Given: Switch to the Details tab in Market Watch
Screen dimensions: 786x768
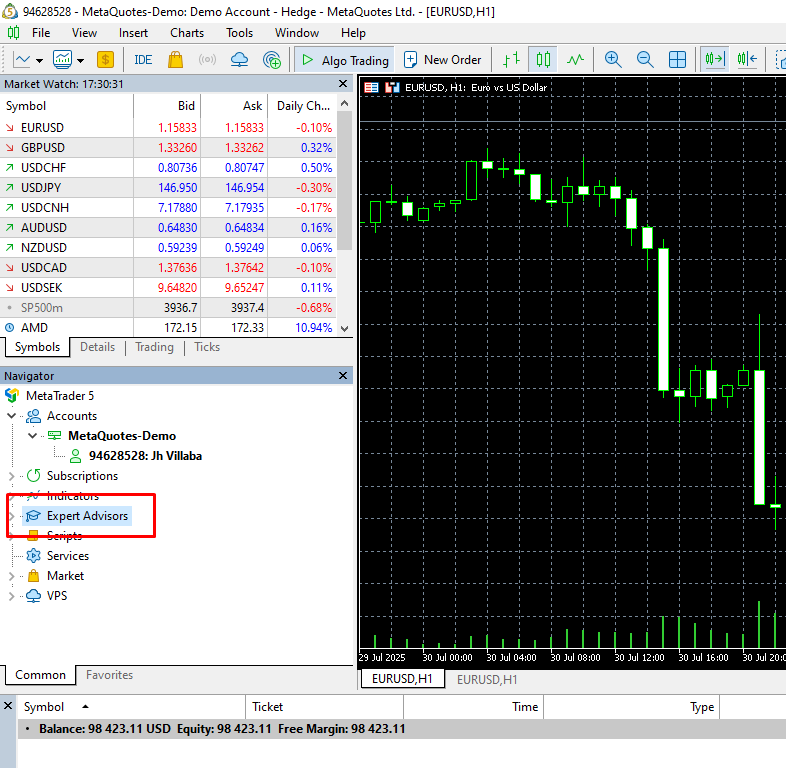Looking at the screenshot, I should click(x=97, y=347).
